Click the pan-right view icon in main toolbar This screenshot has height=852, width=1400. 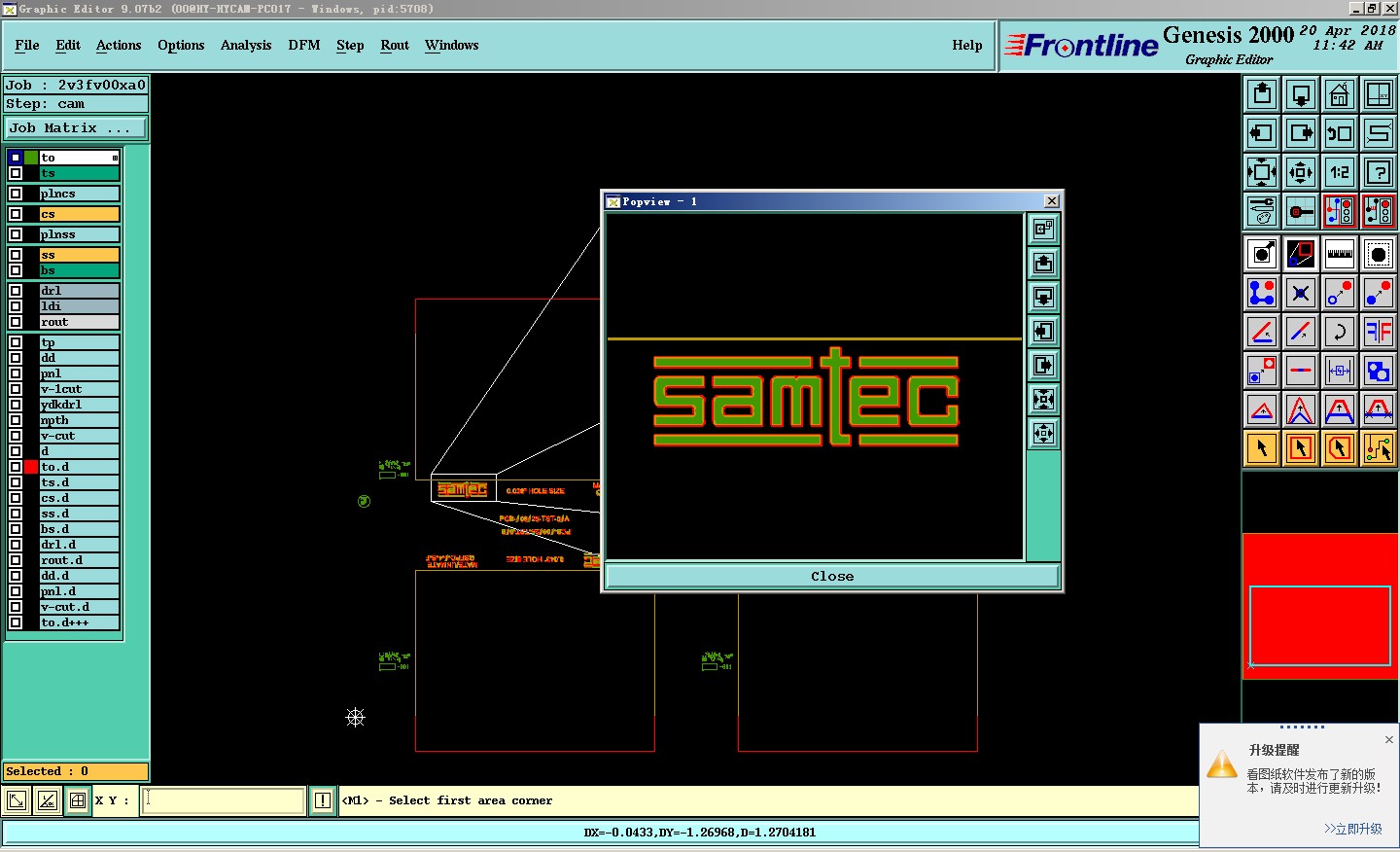click(x=1301, y=133)
